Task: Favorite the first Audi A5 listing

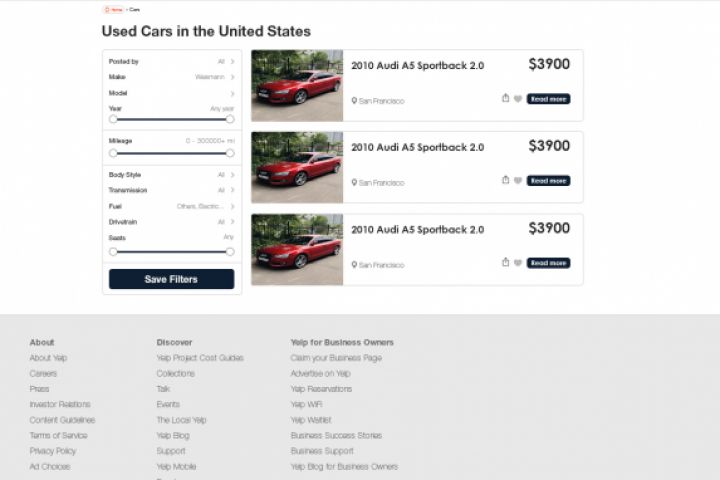Action: coord(518,99)
